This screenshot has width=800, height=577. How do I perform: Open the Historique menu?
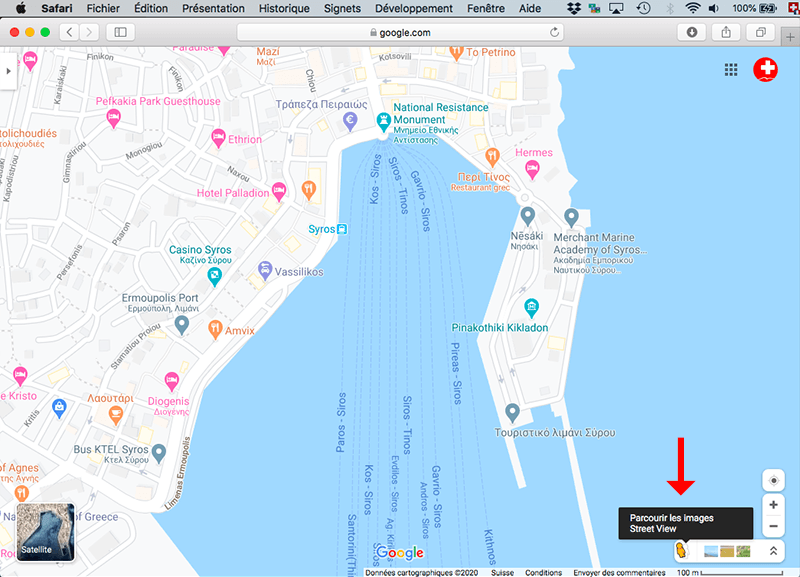click(x=284, y=8)
